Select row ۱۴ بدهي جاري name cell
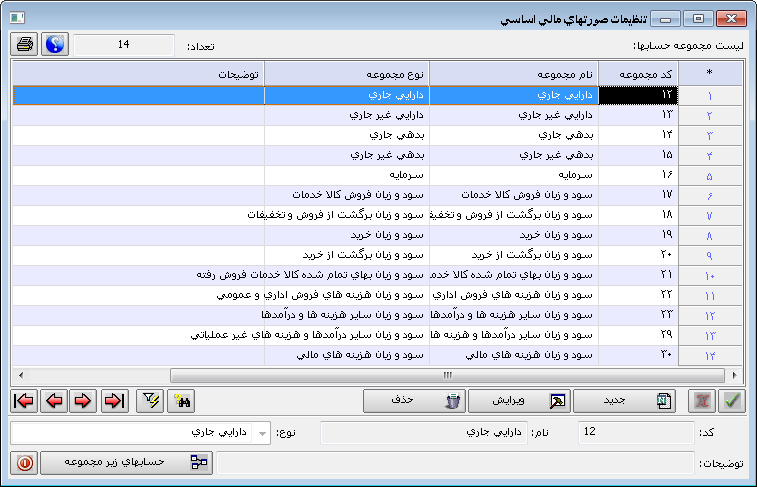 (514, 135)
